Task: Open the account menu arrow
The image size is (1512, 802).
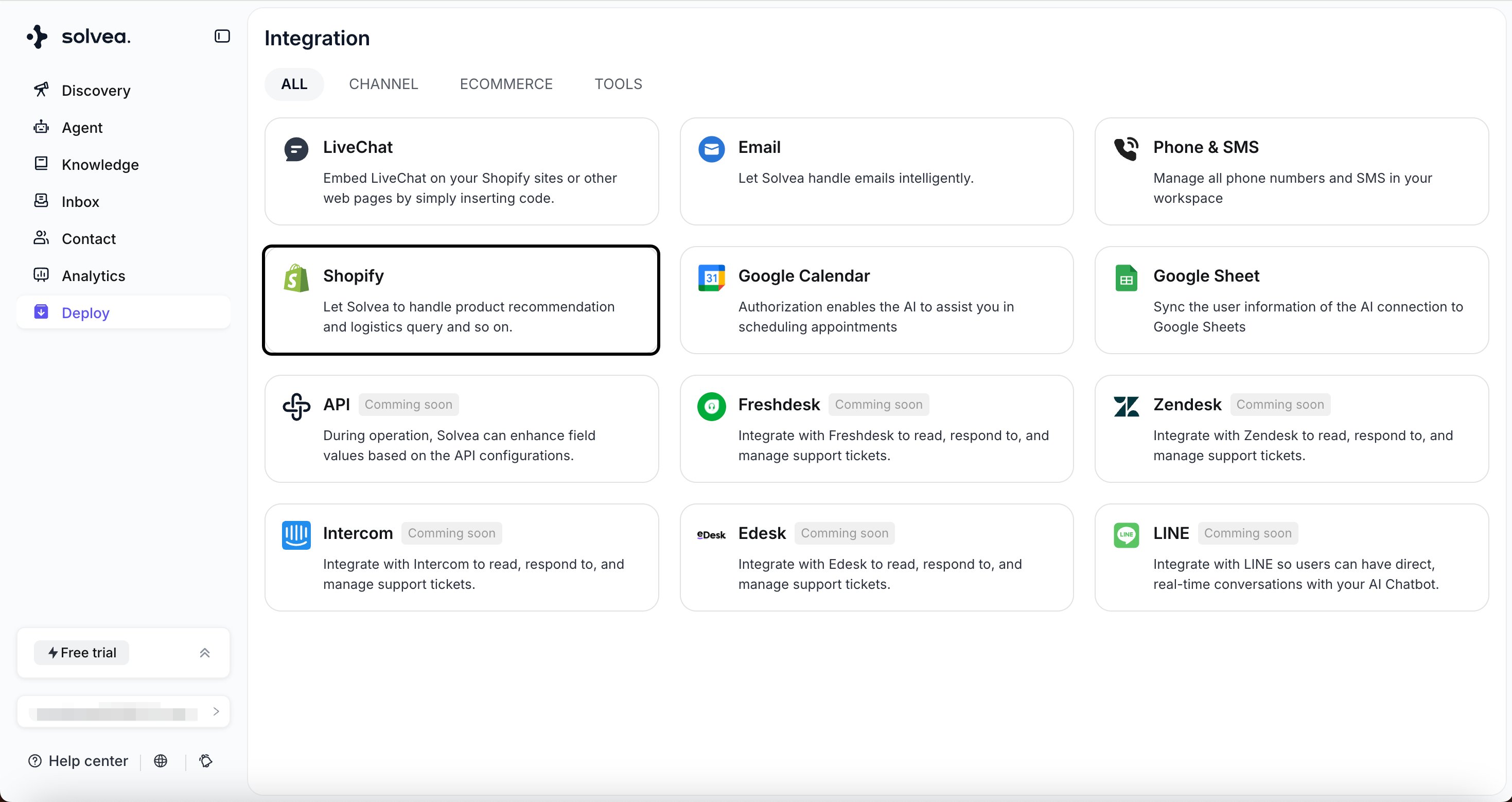Action: (x=216, y=711)
